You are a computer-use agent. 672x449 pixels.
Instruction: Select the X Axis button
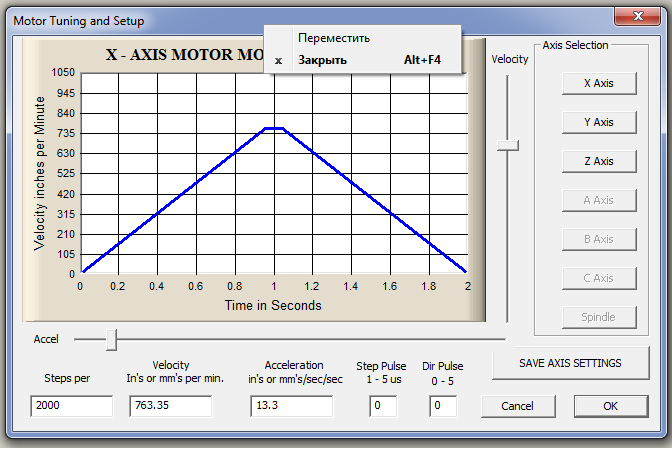[x=599, y=84]
